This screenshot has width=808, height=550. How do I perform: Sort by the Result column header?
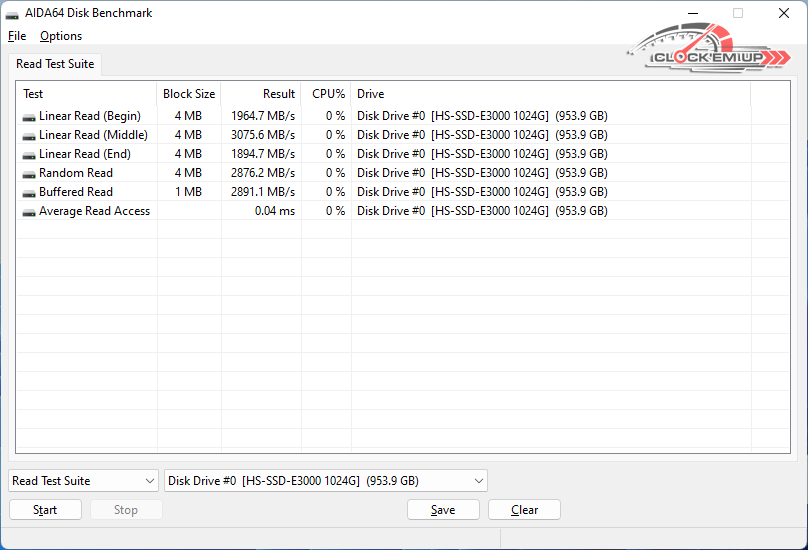point(279,94)
